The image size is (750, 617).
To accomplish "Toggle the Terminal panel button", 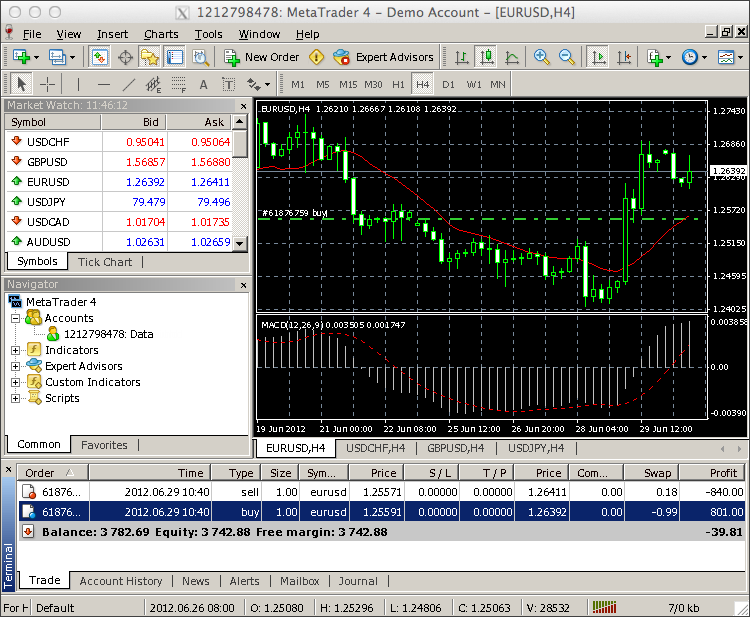I will click(175, 57).
